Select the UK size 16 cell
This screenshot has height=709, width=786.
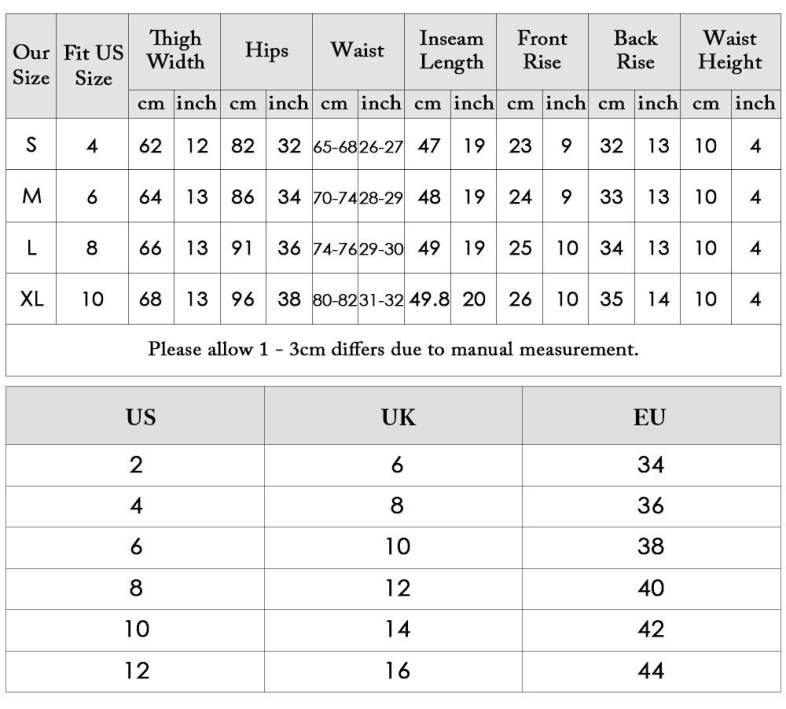[x=397, y=671]
